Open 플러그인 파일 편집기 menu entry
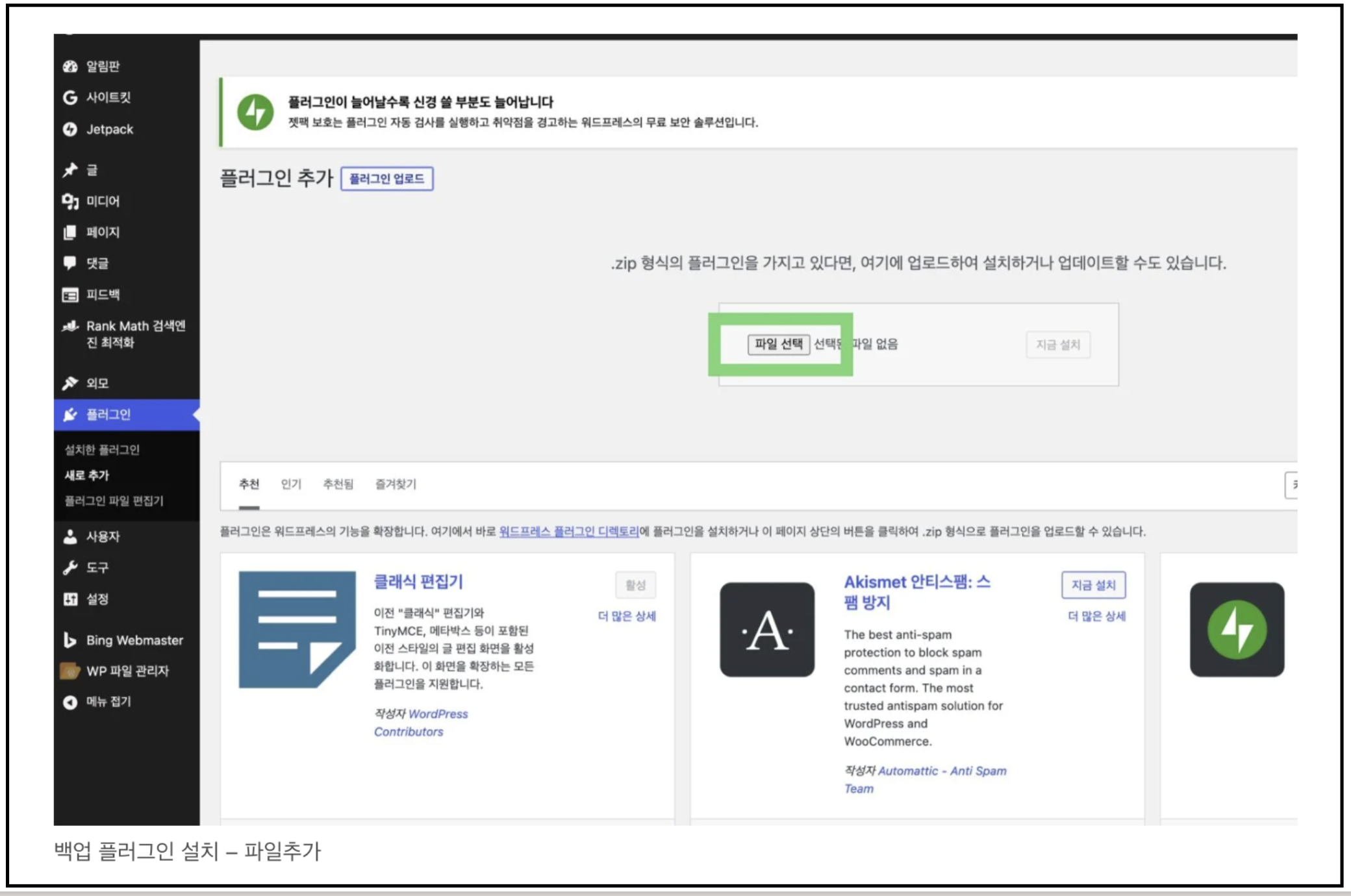Screen dimensions: 1351x896 tap(112, 500)
